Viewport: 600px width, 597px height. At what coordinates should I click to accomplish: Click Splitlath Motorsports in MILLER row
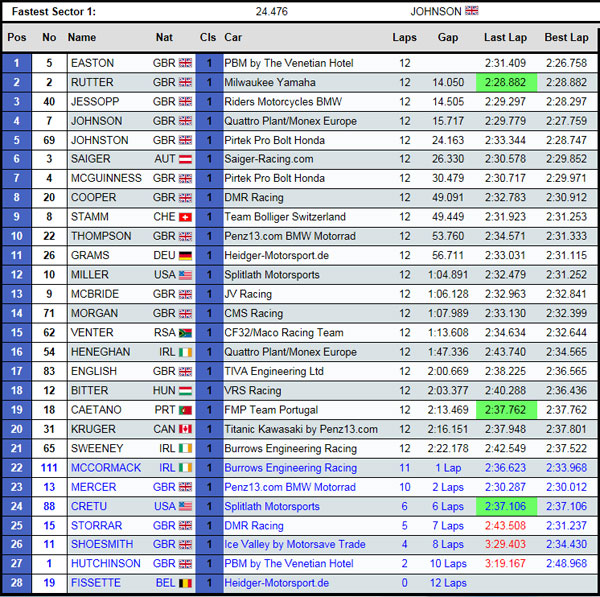pos(272,275)
